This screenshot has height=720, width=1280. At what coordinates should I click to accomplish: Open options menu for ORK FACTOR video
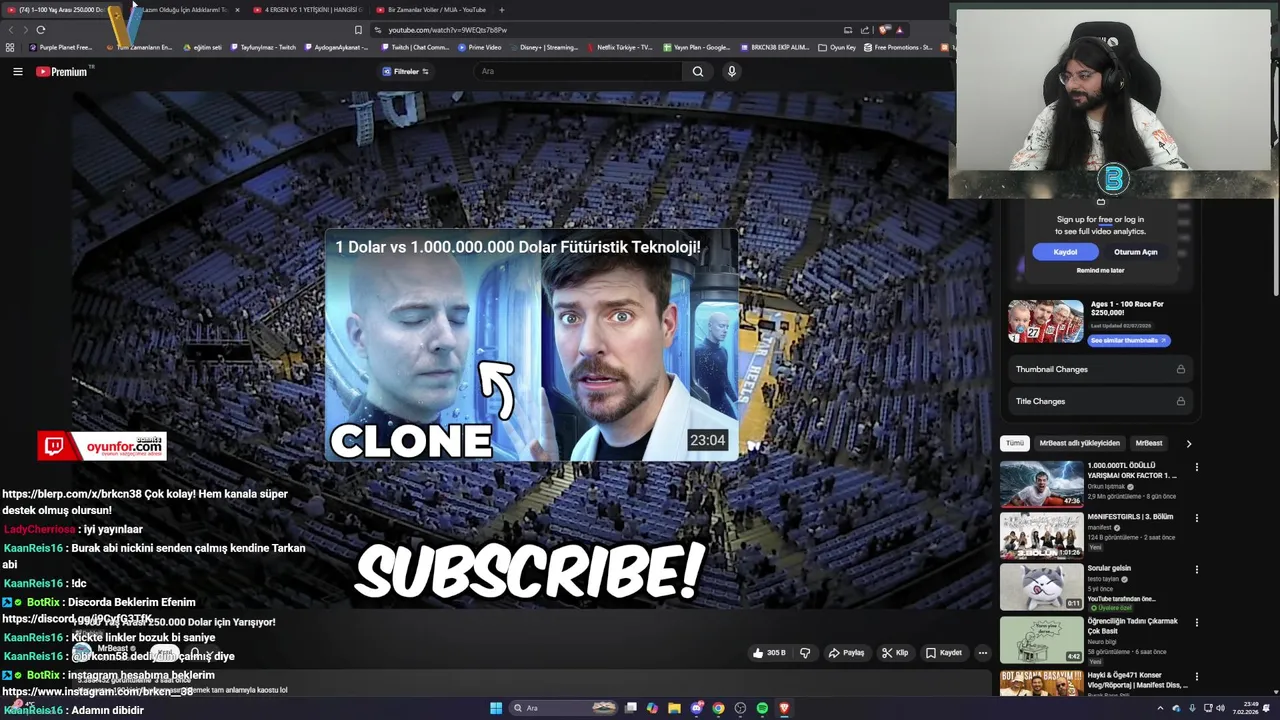1196,467
